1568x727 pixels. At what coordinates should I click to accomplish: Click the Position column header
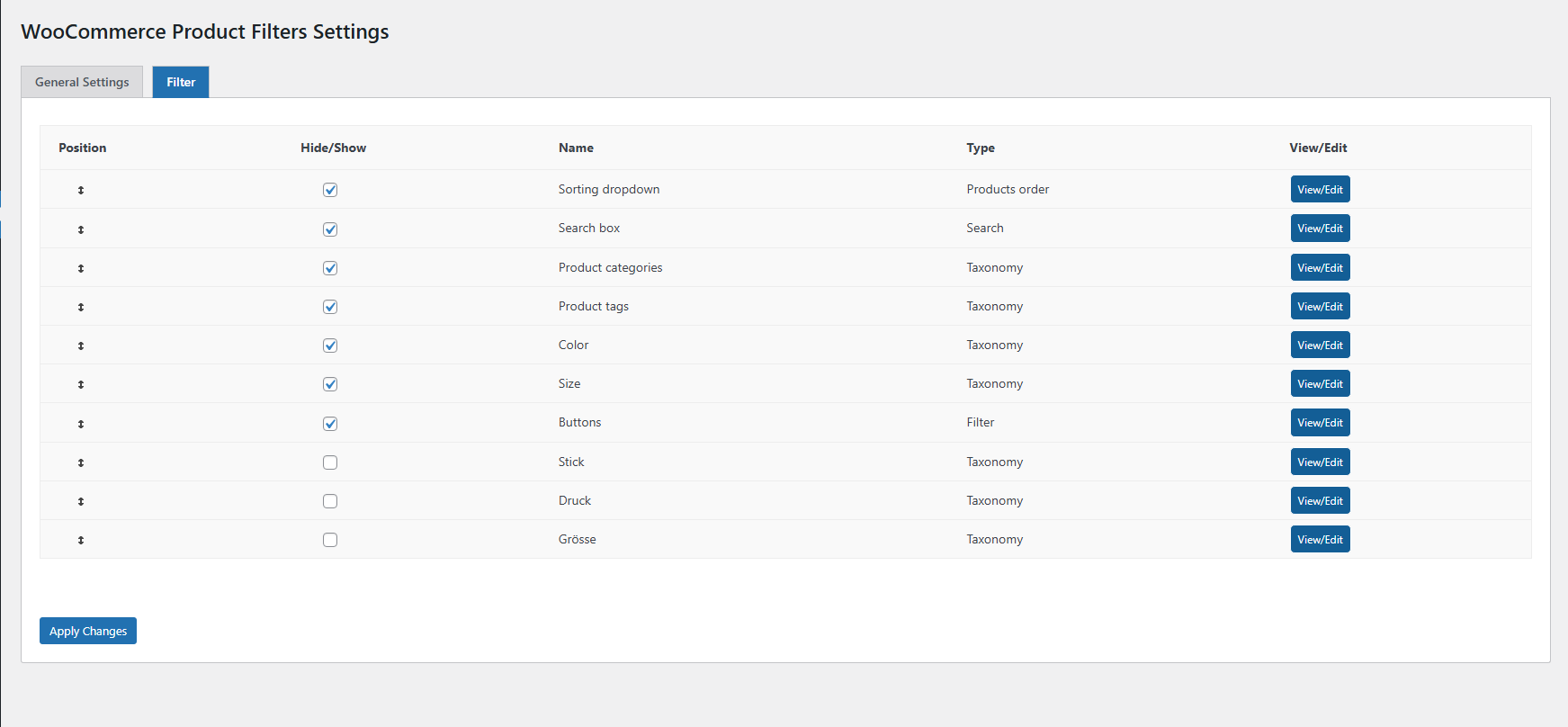[83, 148]
